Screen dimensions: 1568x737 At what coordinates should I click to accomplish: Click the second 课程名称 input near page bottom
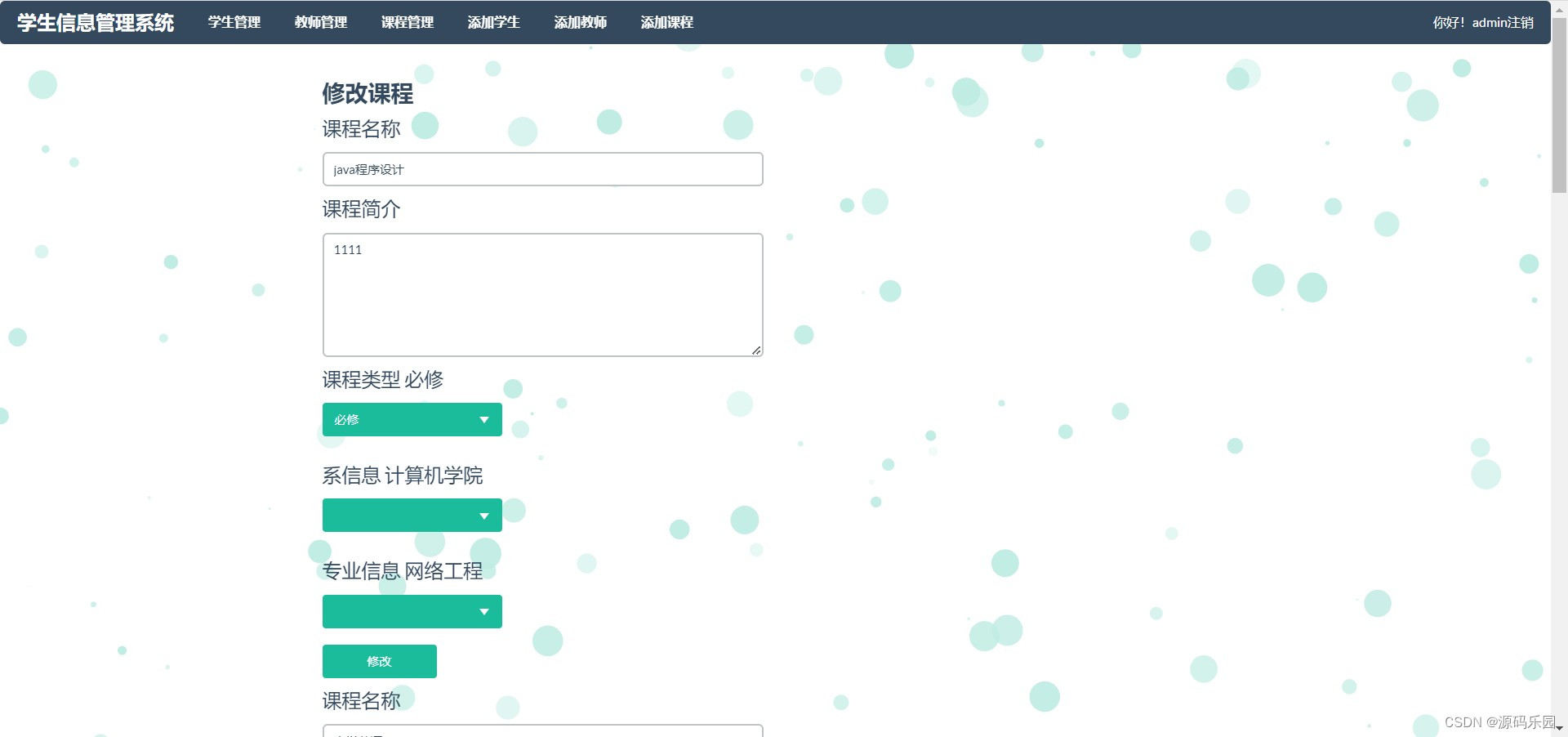[x=541, y=731]
